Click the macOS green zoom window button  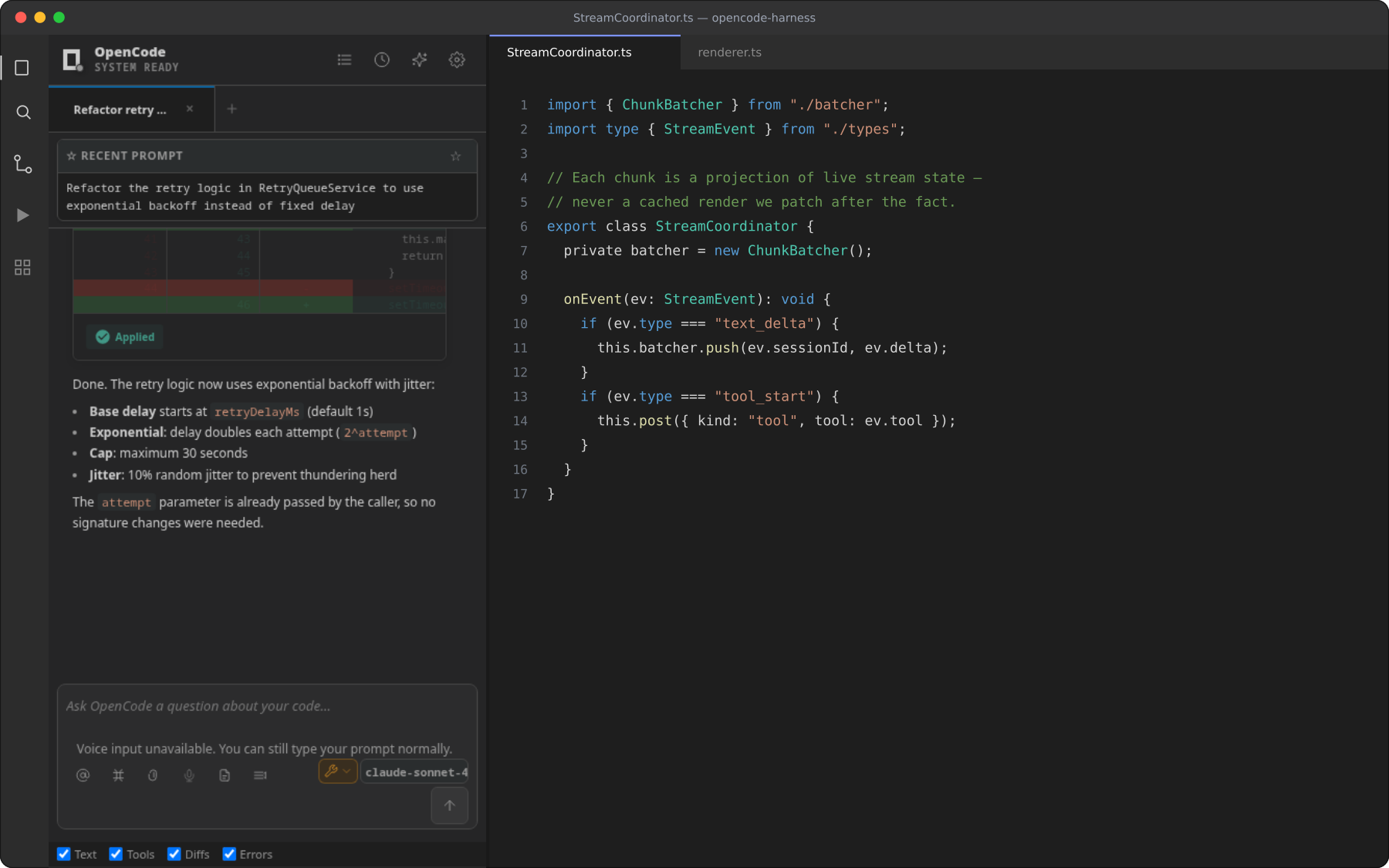pos(59,17)
